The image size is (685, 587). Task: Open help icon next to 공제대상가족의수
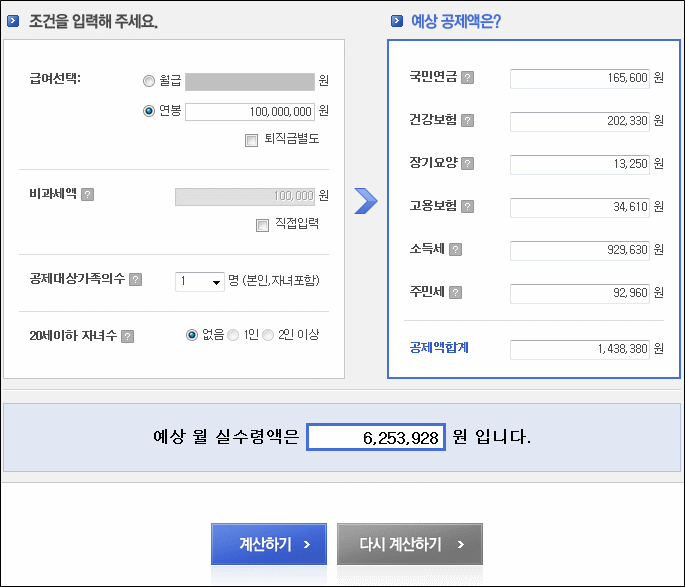[x=136, y=280]
